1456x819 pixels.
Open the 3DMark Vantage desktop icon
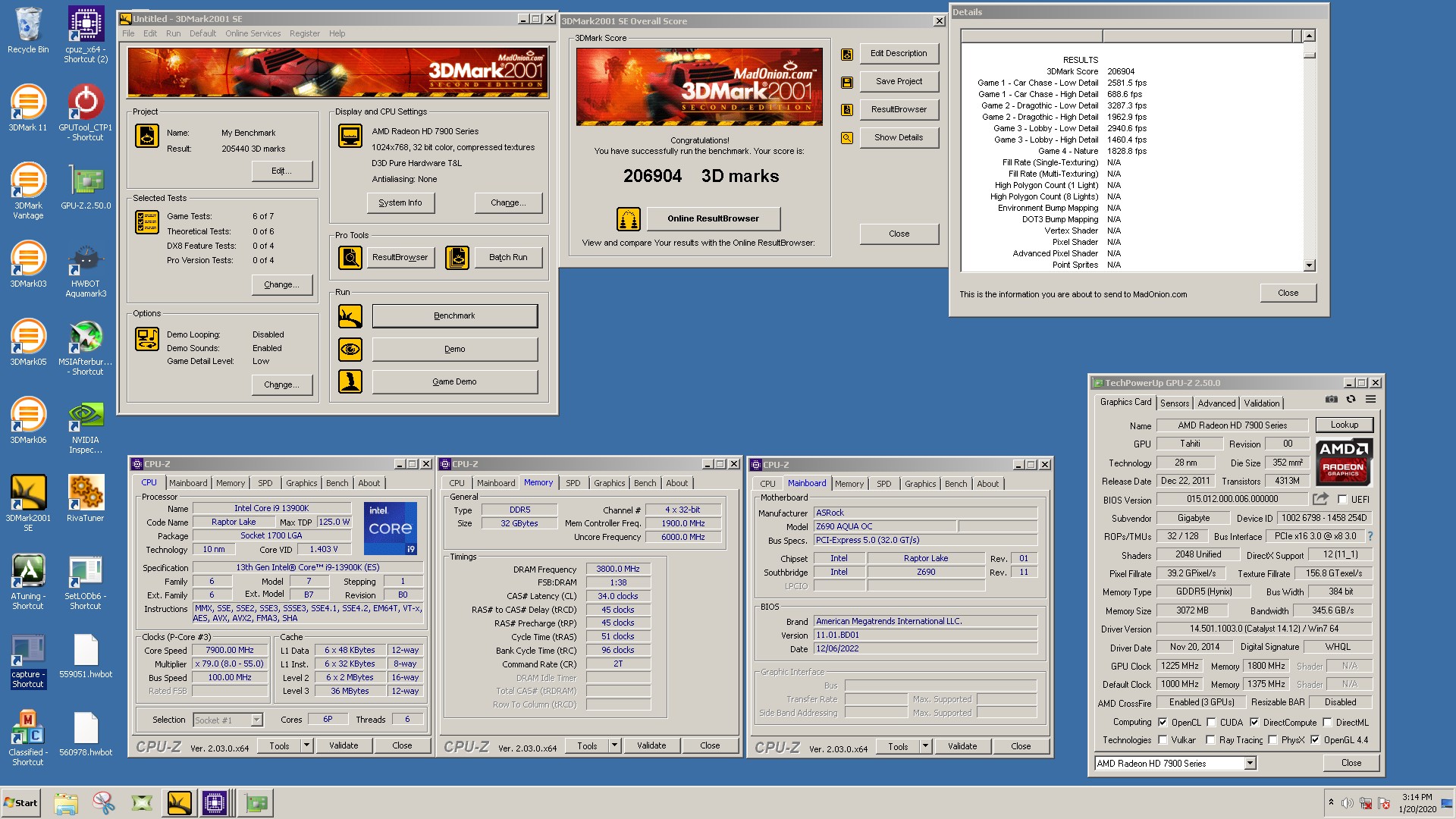coord(28,191)
